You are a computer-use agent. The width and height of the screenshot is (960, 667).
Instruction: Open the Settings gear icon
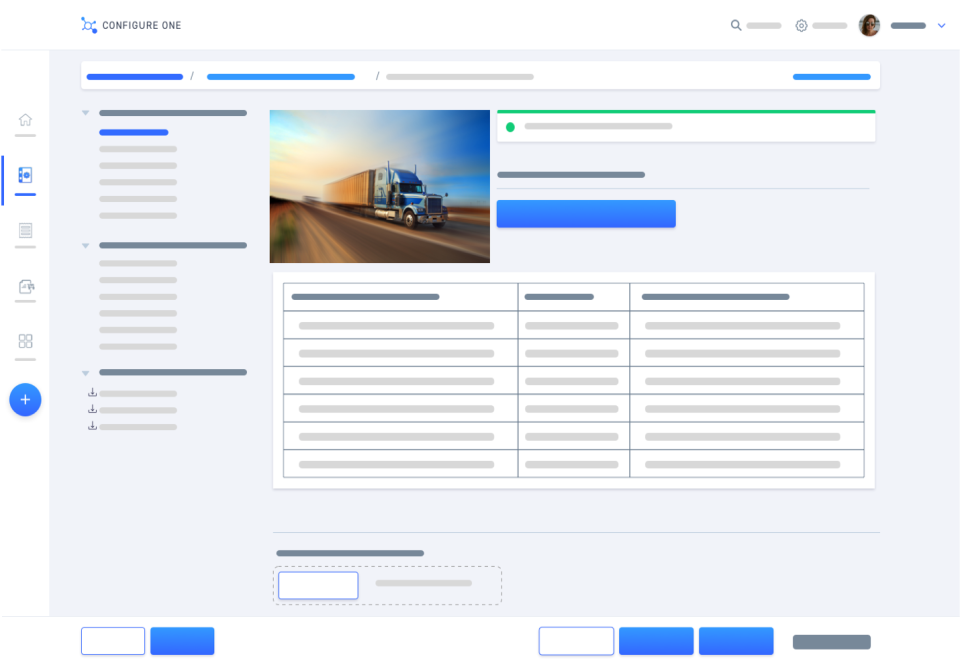pos(800,25)
